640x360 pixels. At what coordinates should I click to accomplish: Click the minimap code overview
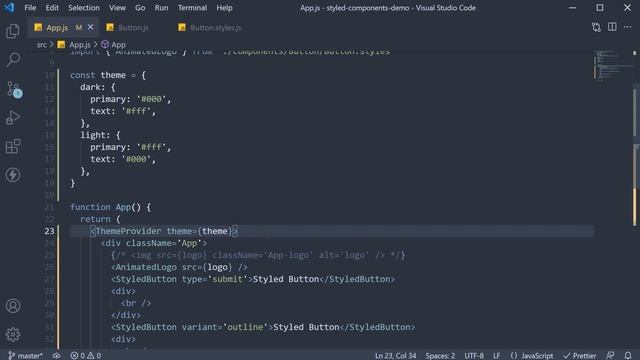tap(612, 66)
